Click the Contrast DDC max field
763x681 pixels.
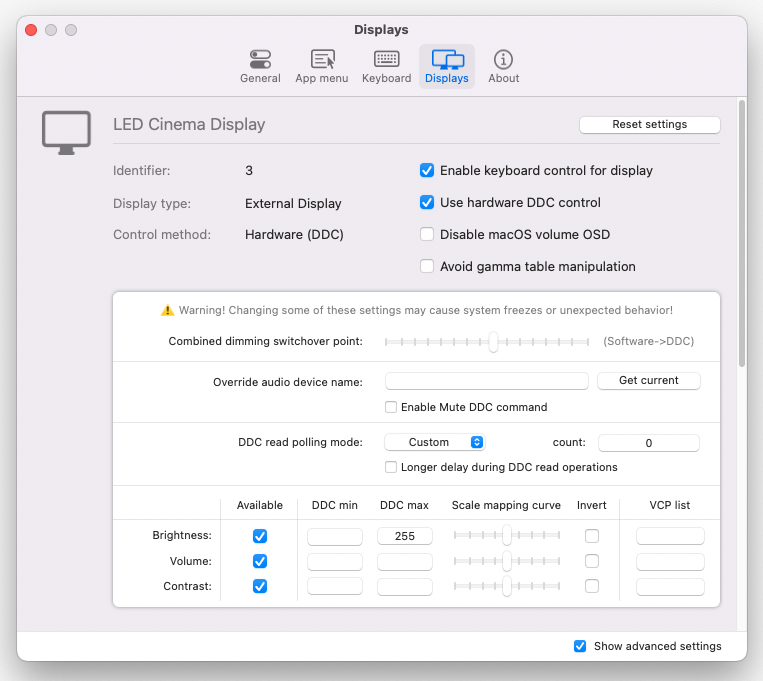[x=405, y=587]
